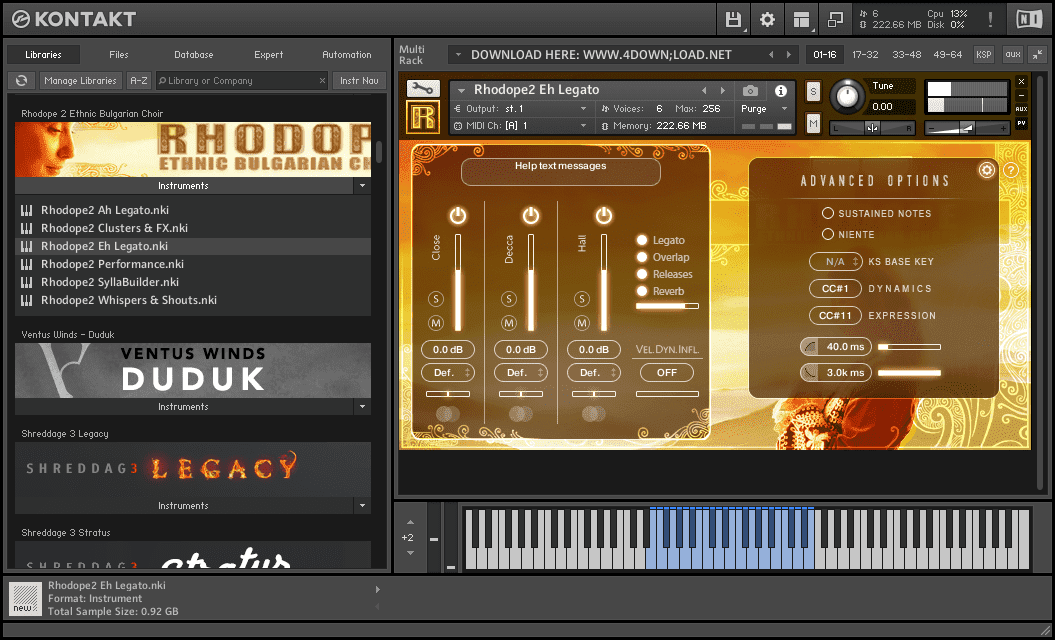Expand Rhodope Instruments dropdown arrow
This screenshot has width=1055, height=640.
pyautogui.click(x=362, y=186)
